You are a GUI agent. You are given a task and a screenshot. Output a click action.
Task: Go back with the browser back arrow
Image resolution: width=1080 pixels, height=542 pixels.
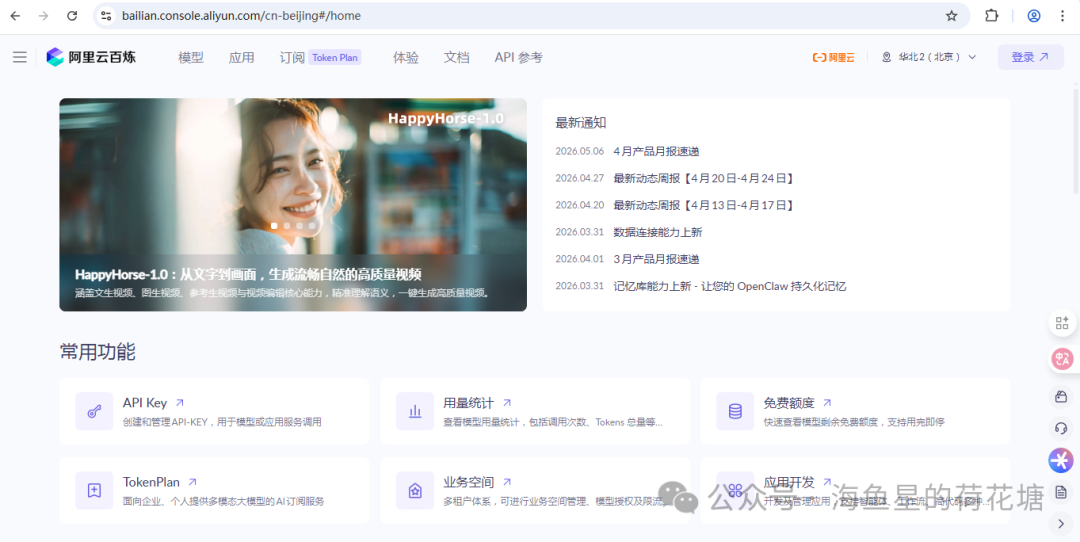tap(15, 16)
